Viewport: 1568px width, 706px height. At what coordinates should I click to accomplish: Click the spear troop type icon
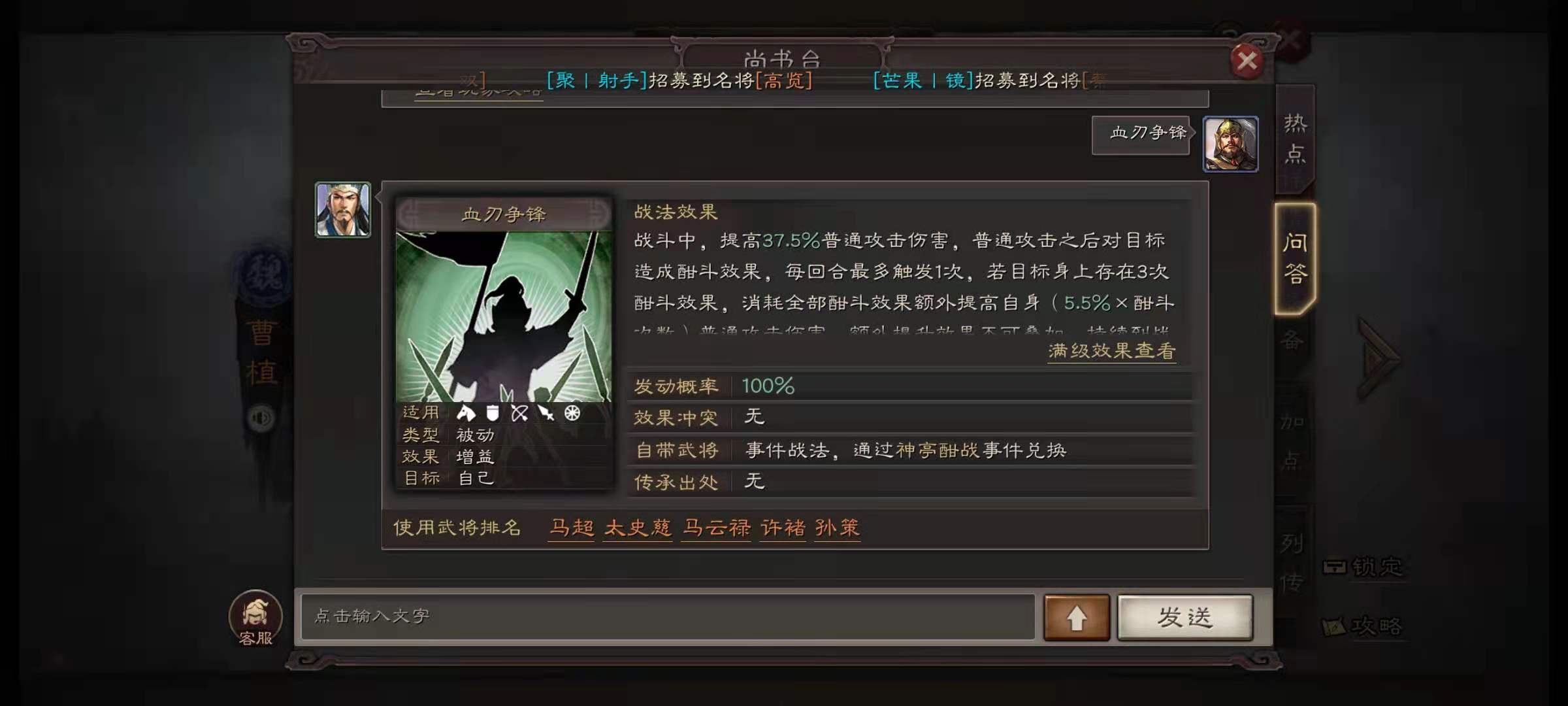(x=546, y=412)
